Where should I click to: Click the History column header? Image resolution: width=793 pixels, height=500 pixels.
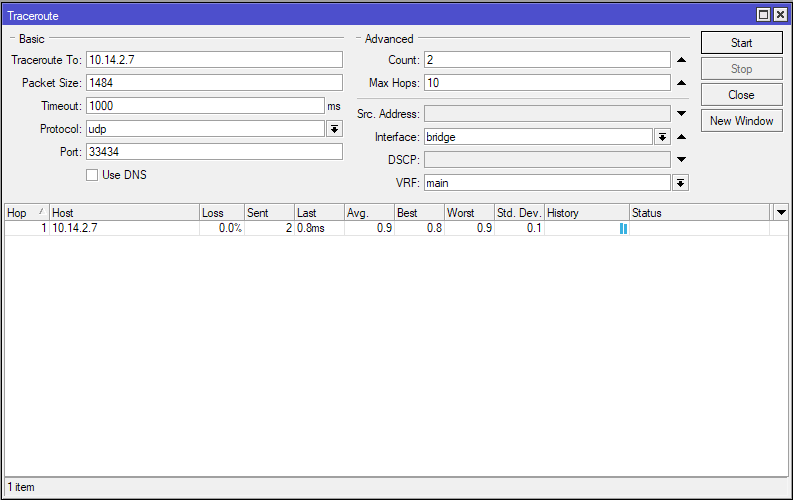(587, 213)
